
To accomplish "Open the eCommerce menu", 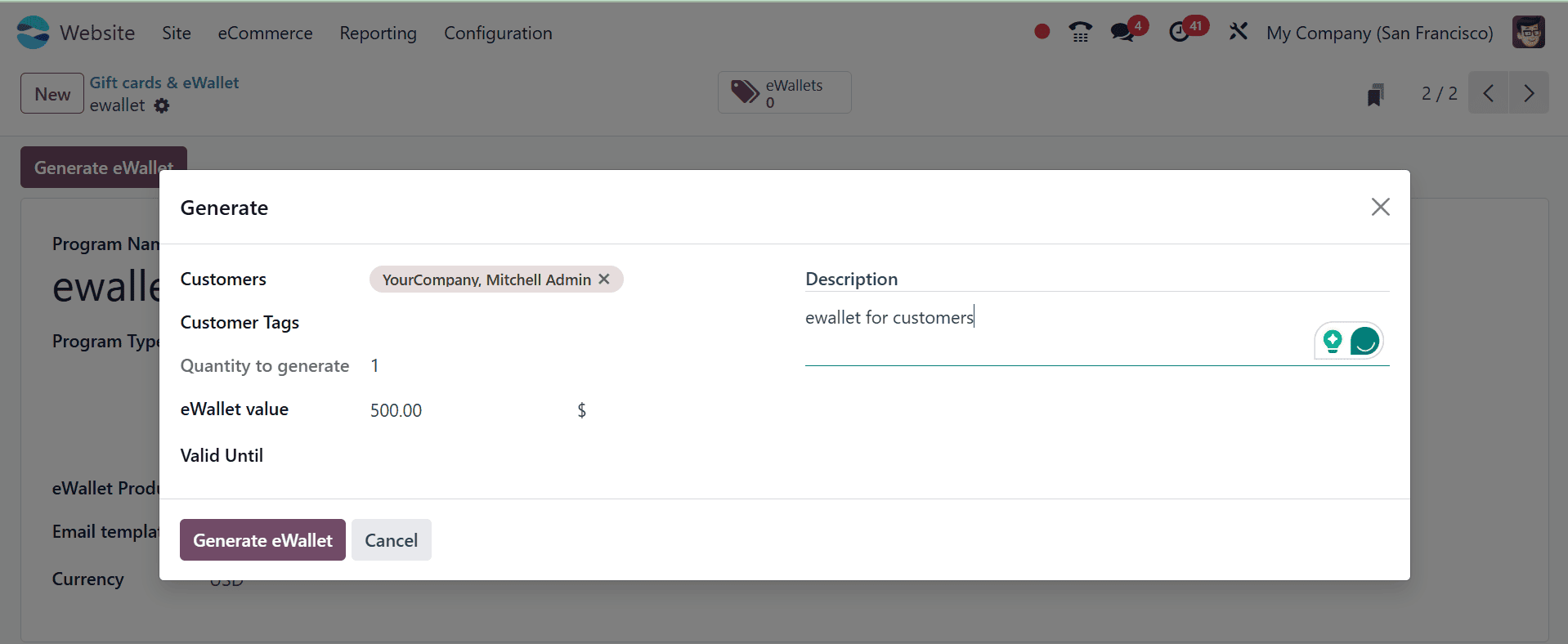I will pos(265,33).
